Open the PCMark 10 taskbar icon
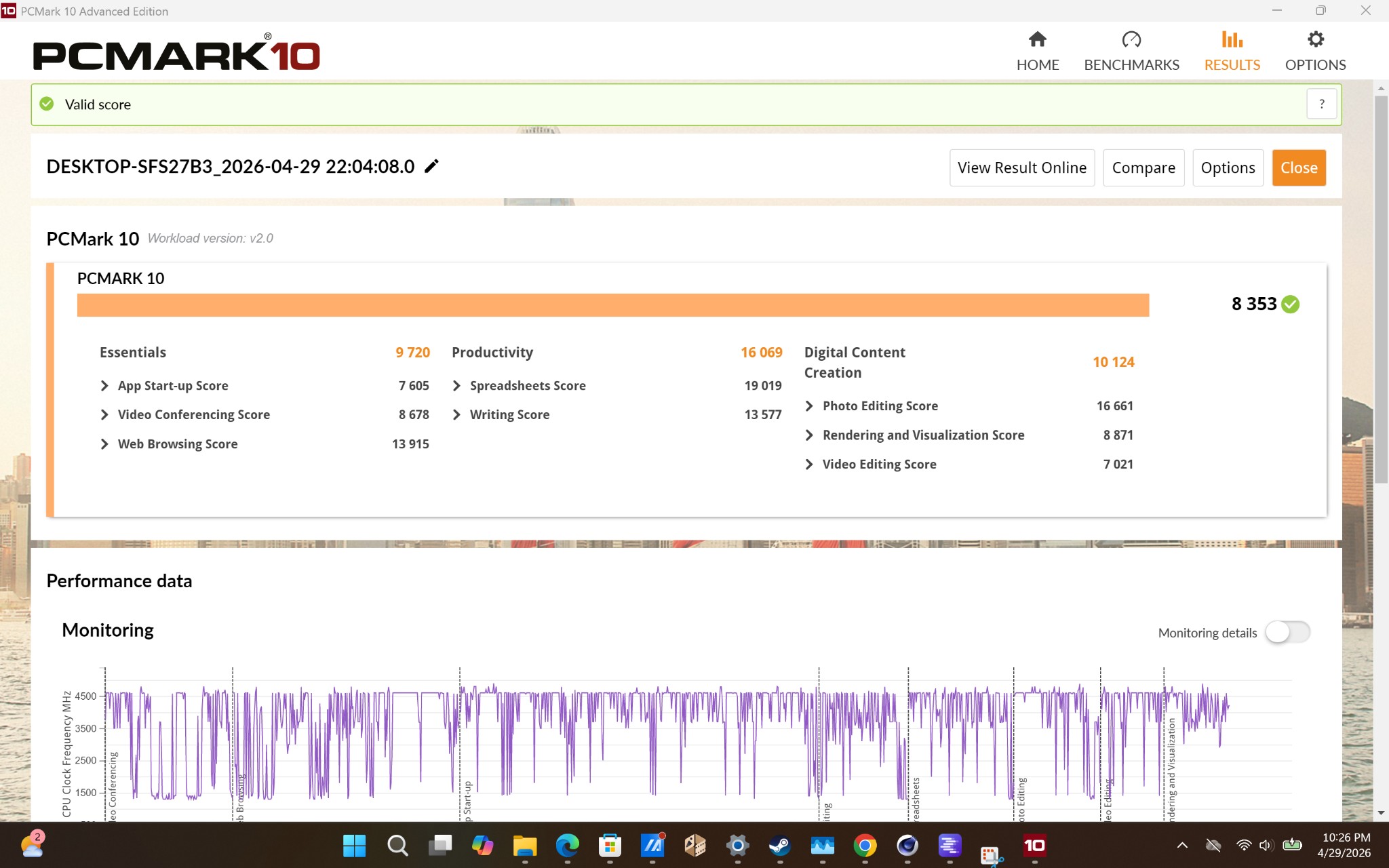This screenshot has height=868, width=1389. (x=1034, y=845)
